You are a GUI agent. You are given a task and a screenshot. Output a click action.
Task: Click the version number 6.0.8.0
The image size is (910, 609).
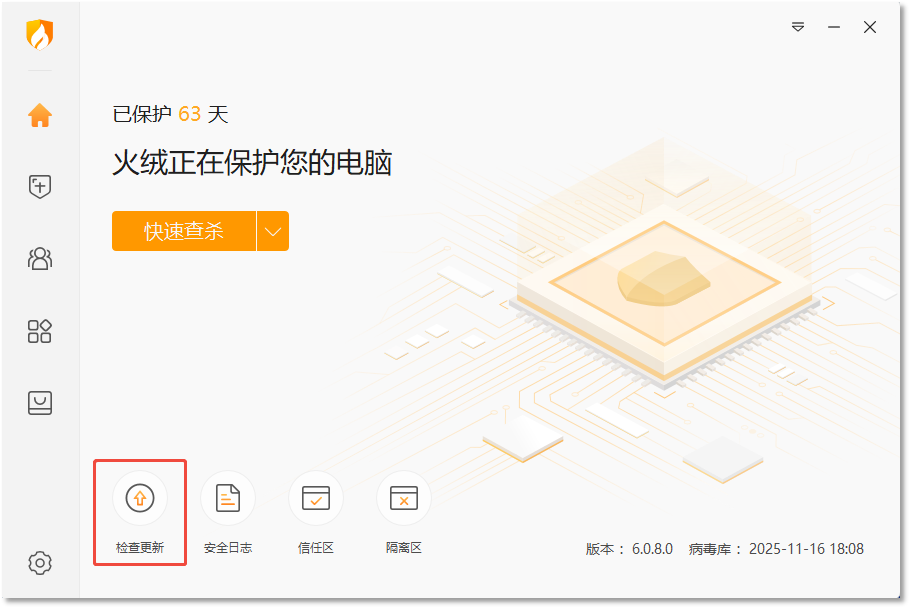pyautogui.click(x=652, y=549)
